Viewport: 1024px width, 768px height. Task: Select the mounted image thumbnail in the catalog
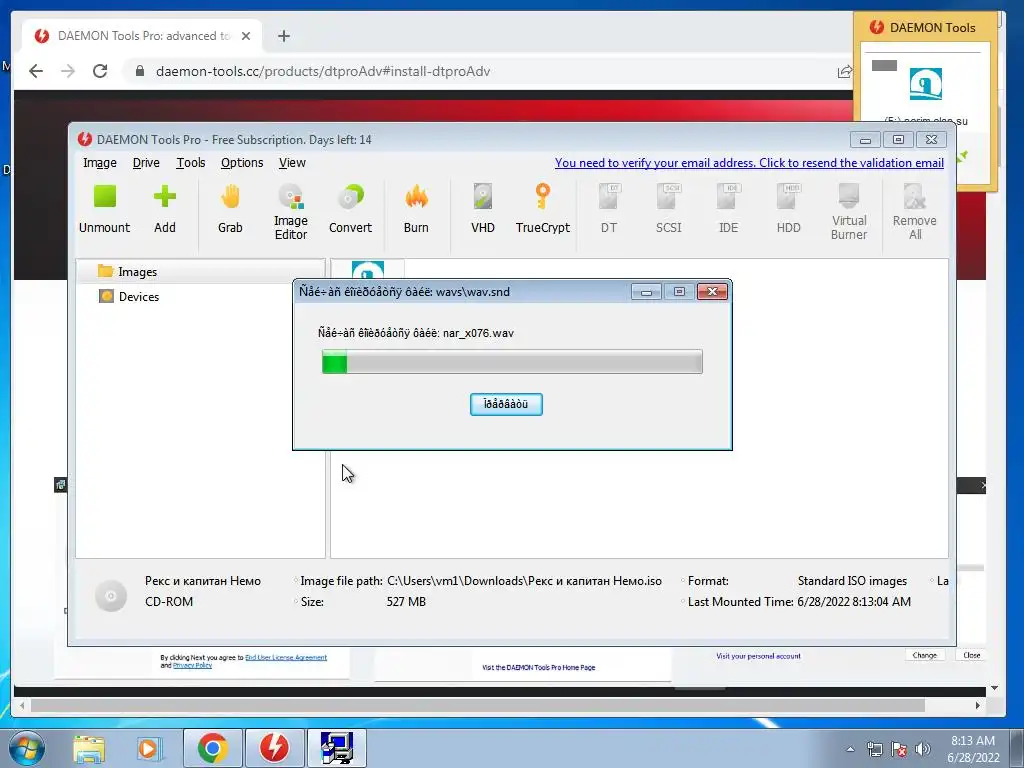[x=368, y=269]
